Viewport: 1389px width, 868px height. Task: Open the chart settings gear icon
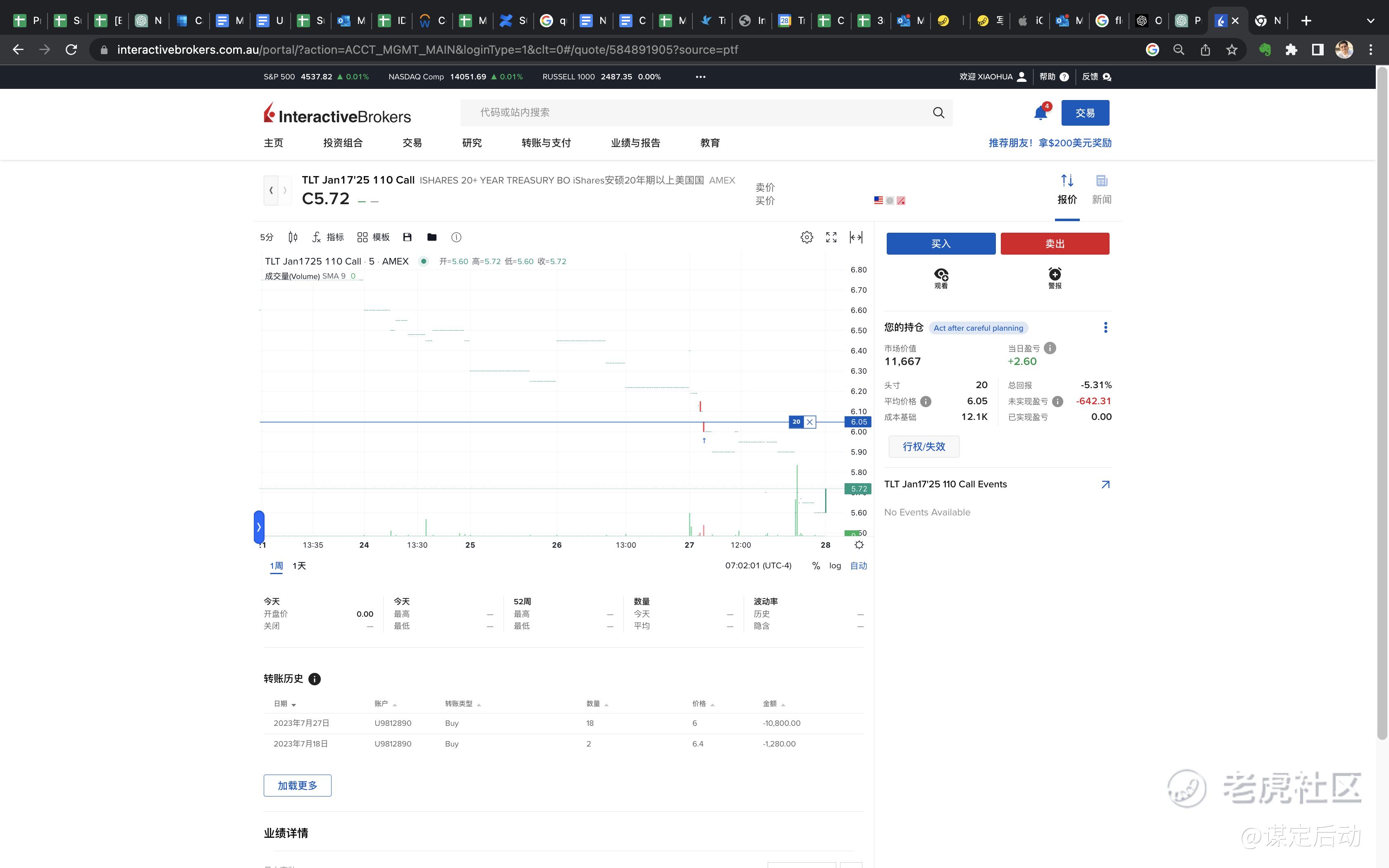(x=807, y=237)
